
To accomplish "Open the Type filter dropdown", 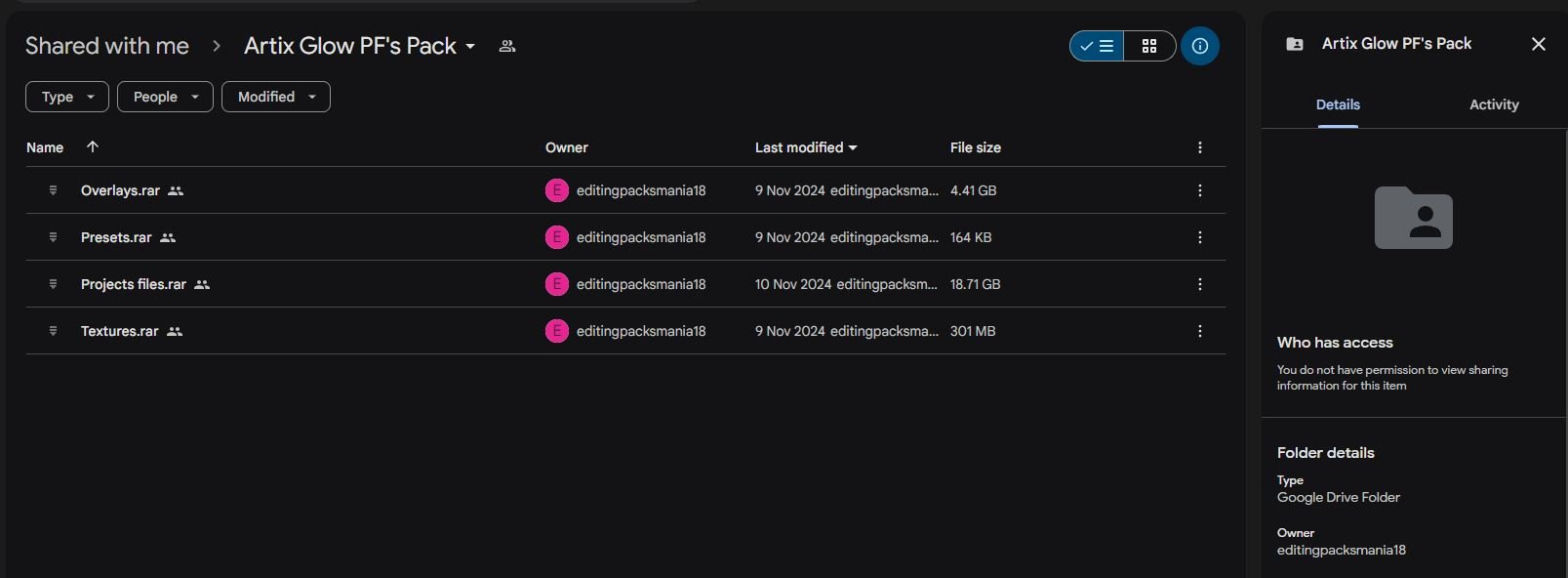I will tap(67, 97).
